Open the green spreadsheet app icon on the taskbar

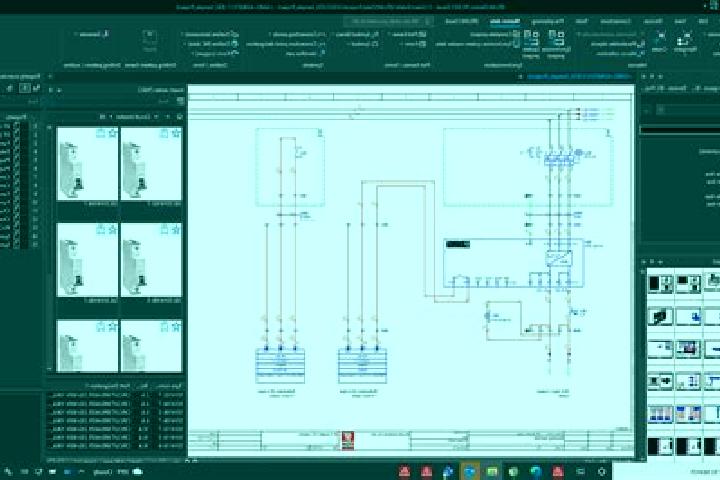(x=491, y=471)
